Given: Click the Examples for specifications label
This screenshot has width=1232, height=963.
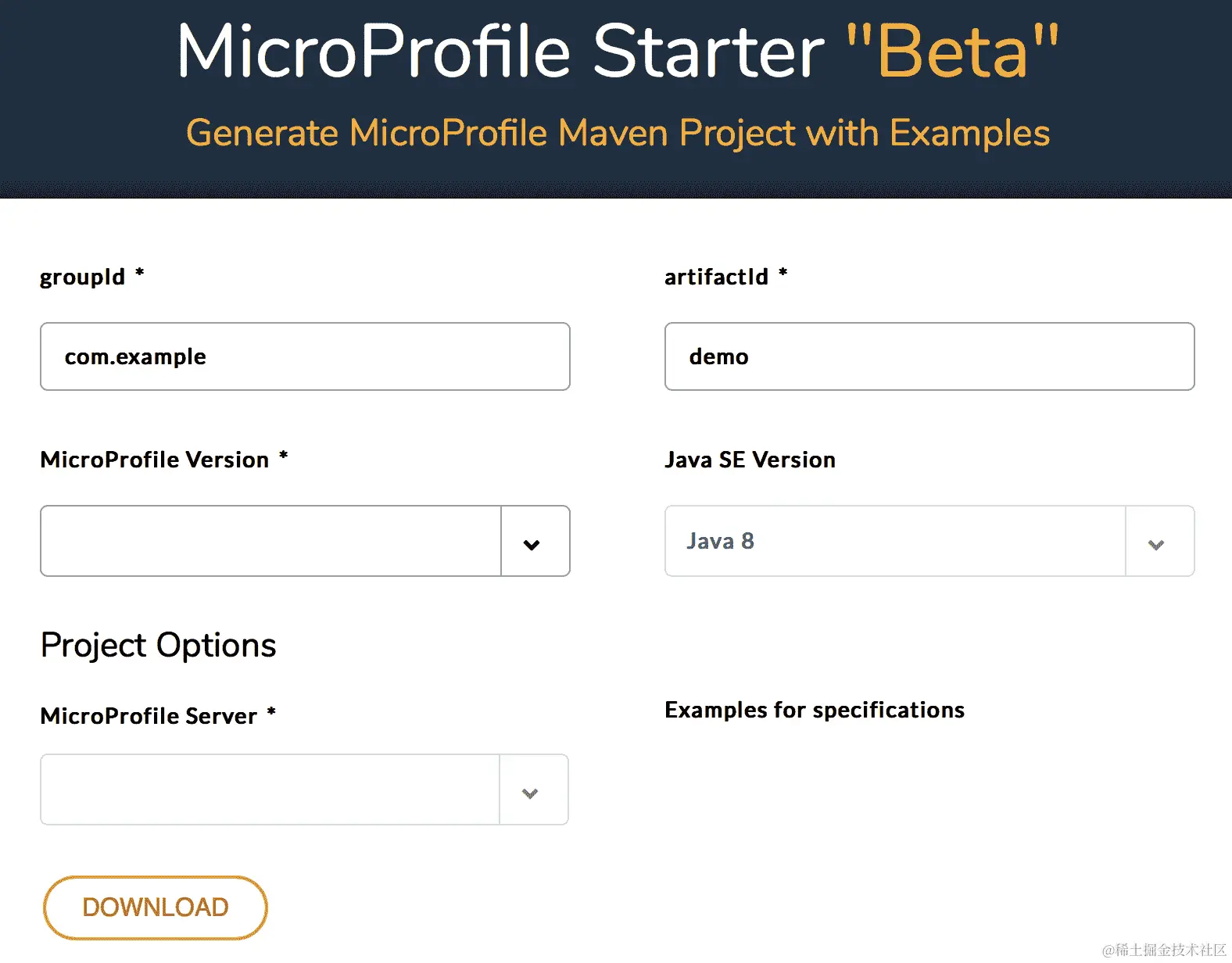Looking at the screenshot, I should point(814,710).
